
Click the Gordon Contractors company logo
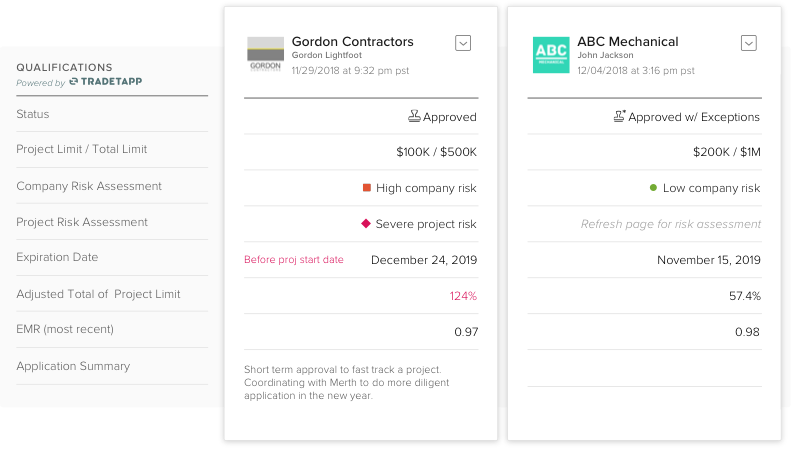tap(265, 55)
